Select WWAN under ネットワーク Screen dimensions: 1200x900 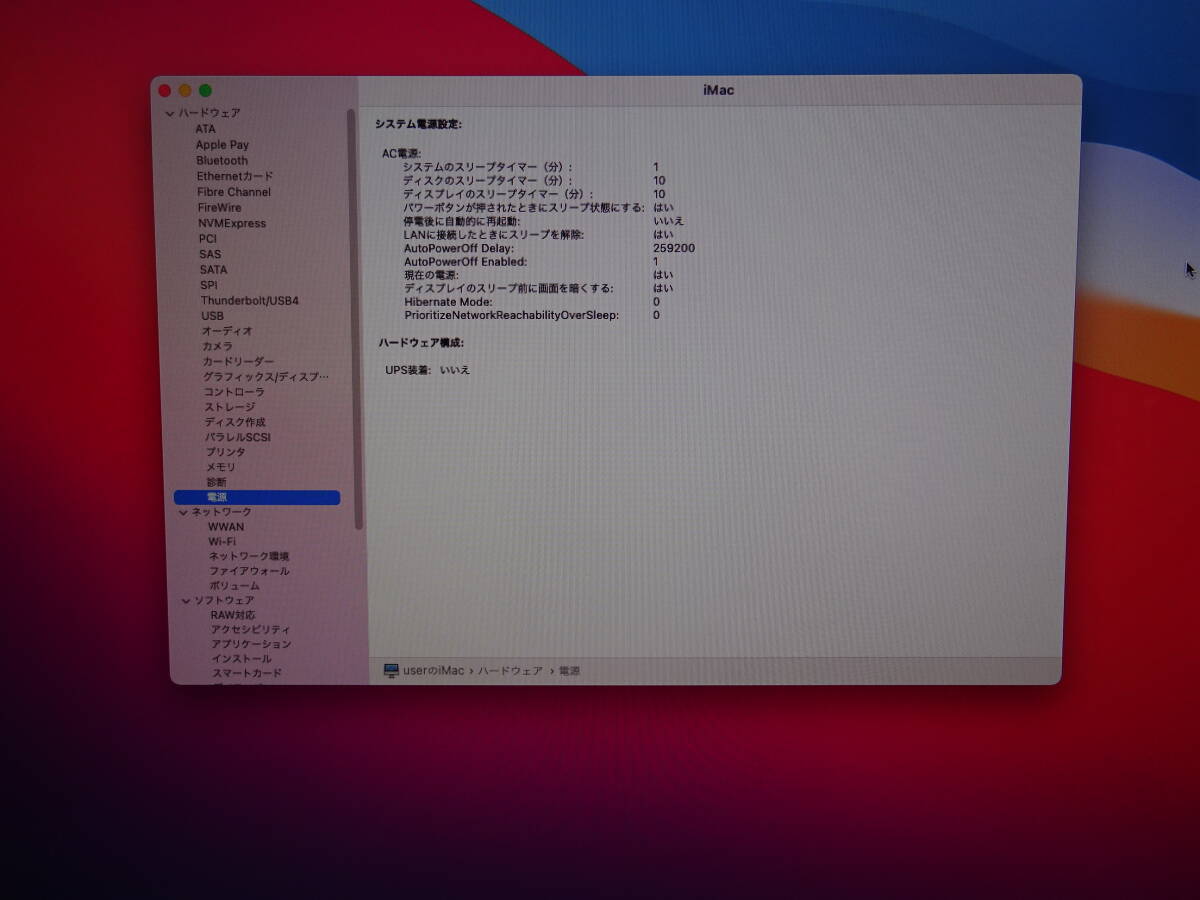tap(225, 527)
